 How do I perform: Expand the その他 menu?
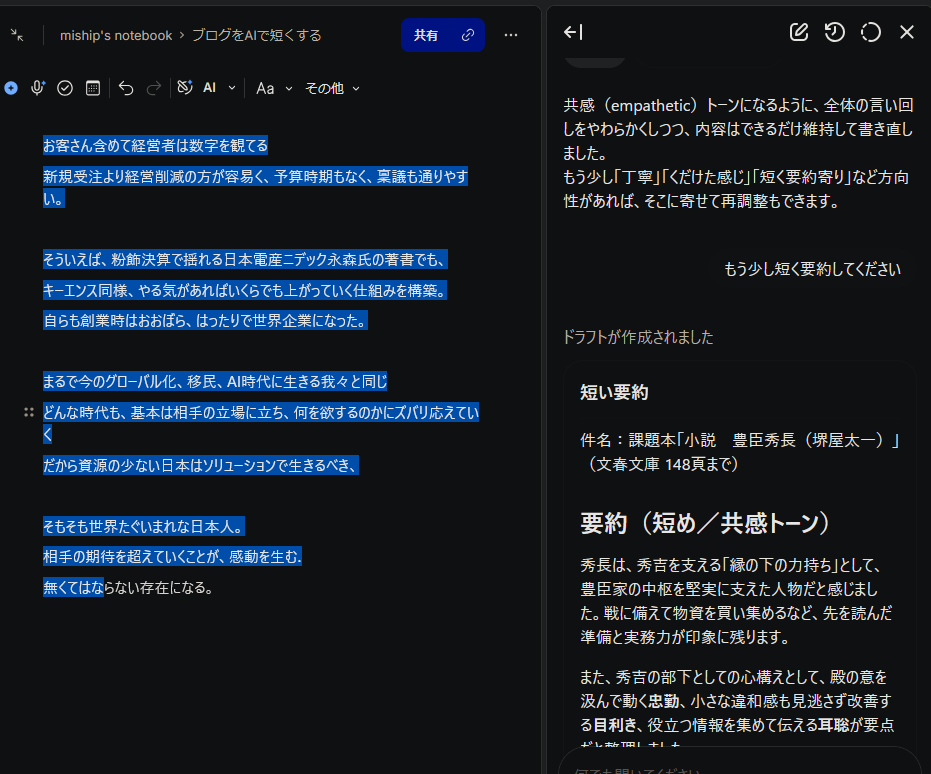pos(332,88)
